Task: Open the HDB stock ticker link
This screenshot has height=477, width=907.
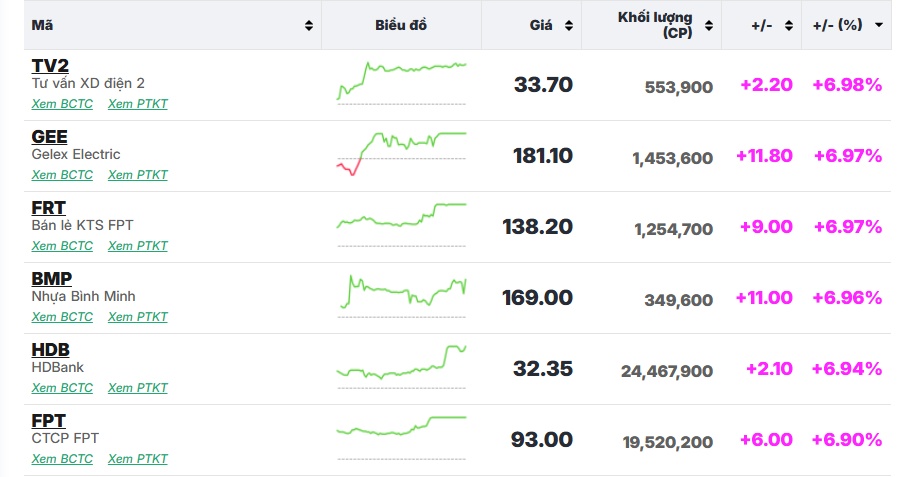Action: (x=50, y=350)
